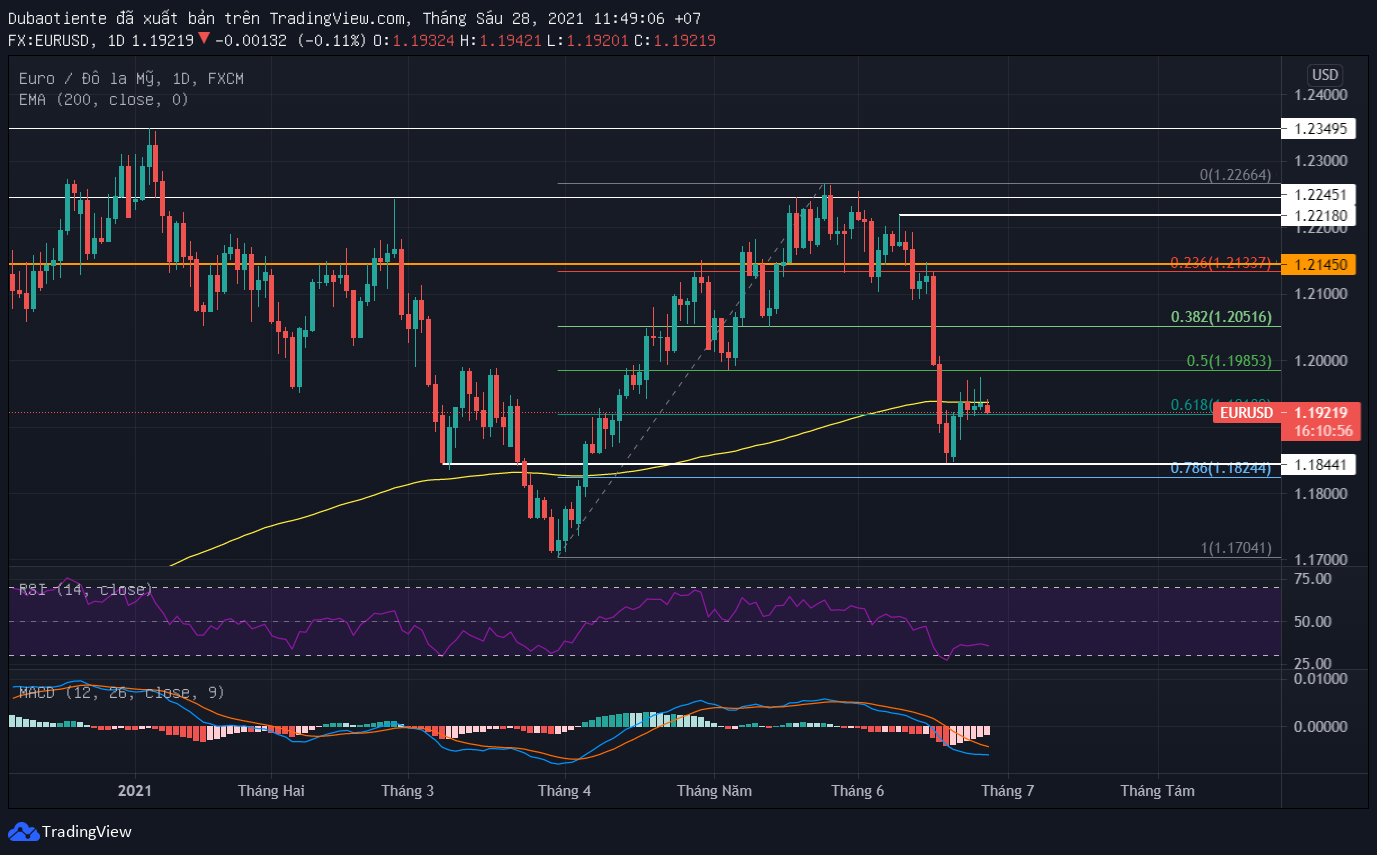Screen dimensions: 1377x855
Task: Click the -0.00132 (-0.11%) change text
Action: [x=291, y=40]
